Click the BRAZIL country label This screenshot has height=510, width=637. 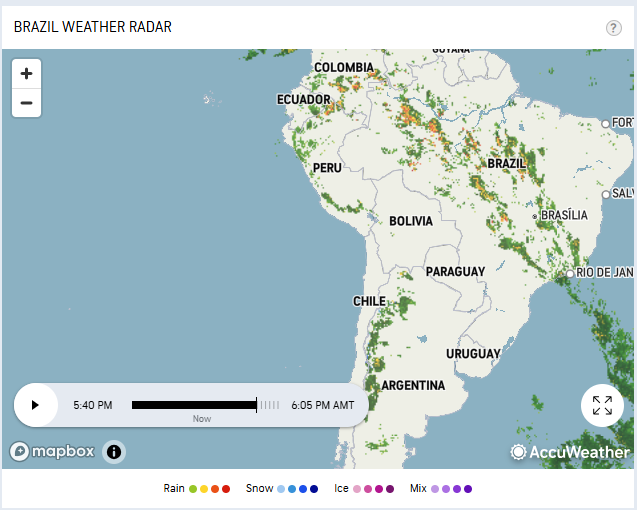pyautogui.click(x=506, y=163)
